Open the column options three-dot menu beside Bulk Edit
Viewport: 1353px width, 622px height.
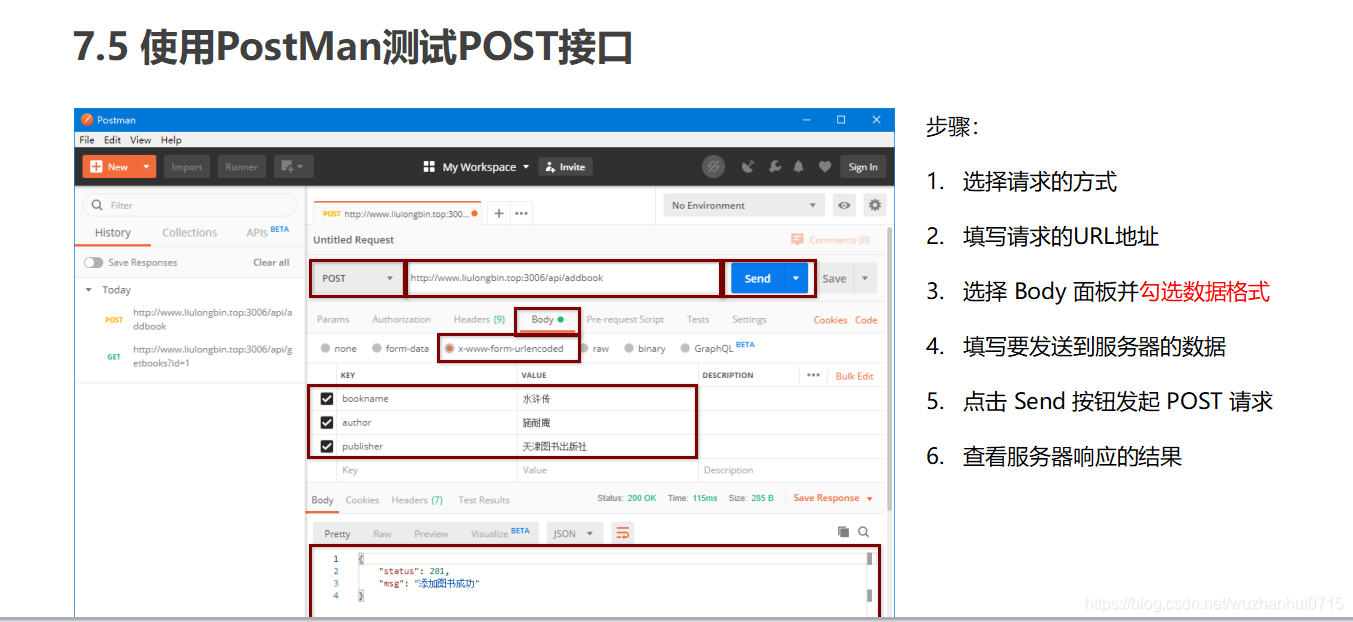[x=813, y=375]
